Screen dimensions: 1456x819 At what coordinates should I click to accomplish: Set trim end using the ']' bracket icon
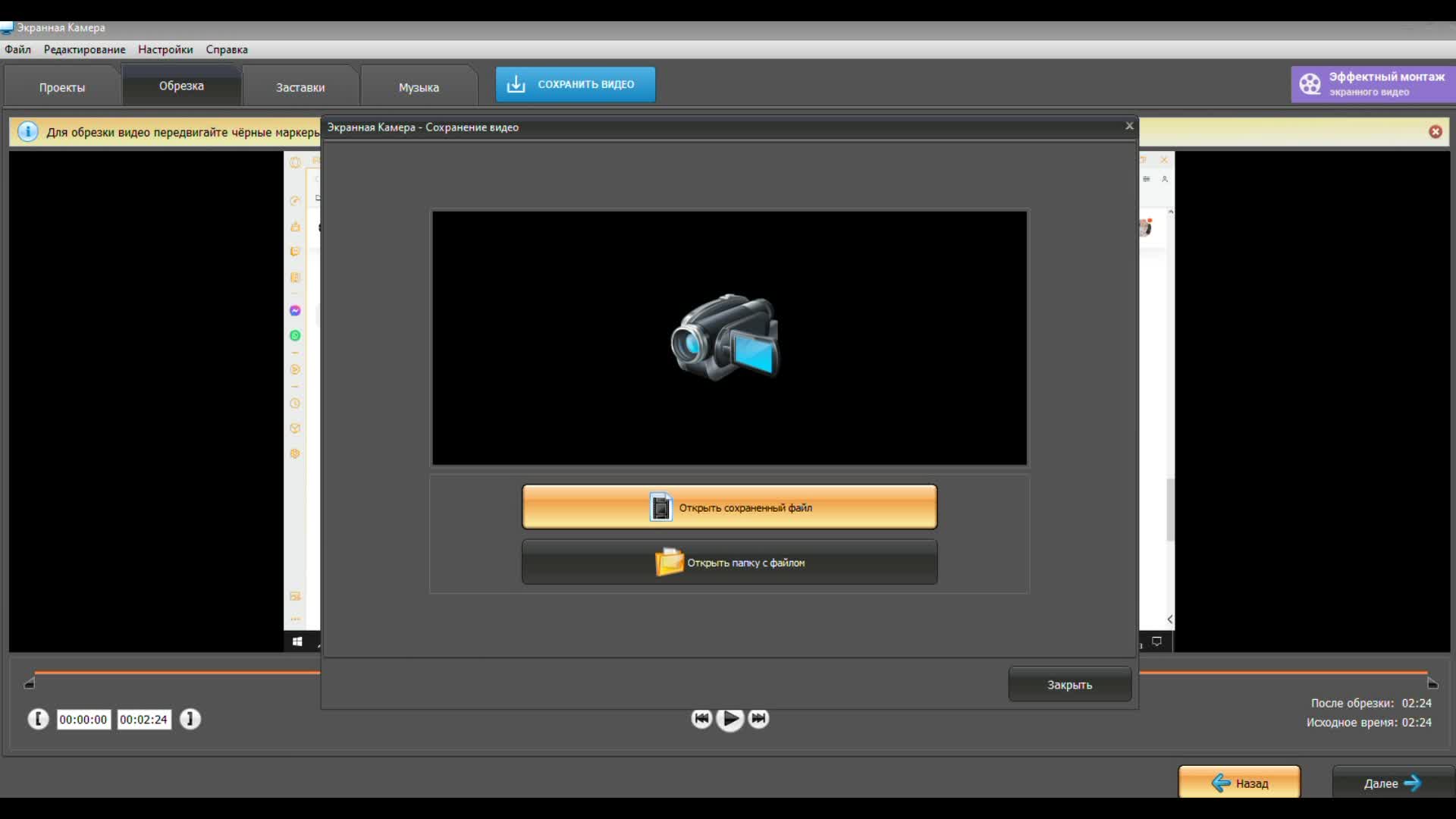pos(190,719)
